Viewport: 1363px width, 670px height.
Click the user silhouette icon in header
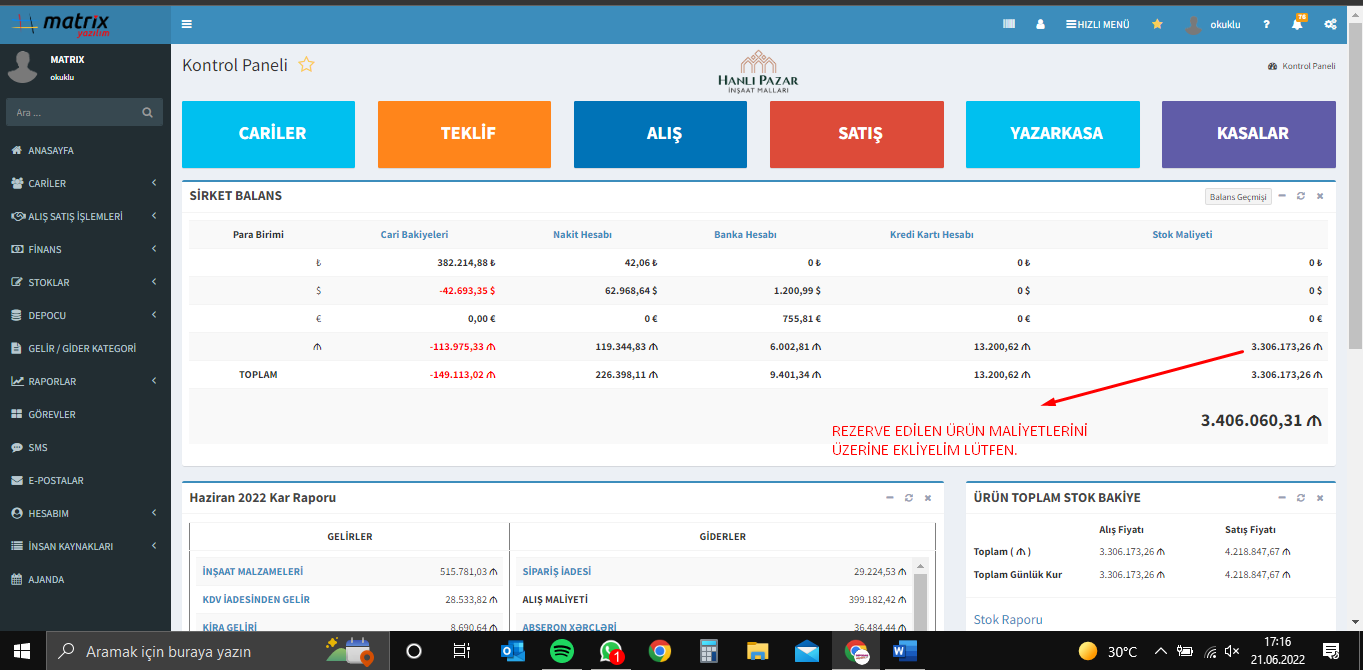pyautogui.click(x=1040, y=24)
